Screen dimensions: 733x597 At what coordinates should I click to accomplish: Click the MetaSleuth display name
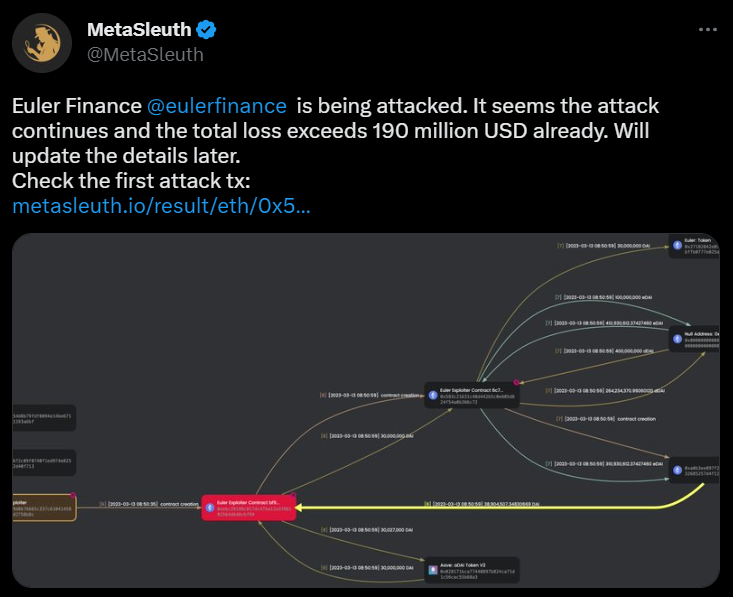139,30
